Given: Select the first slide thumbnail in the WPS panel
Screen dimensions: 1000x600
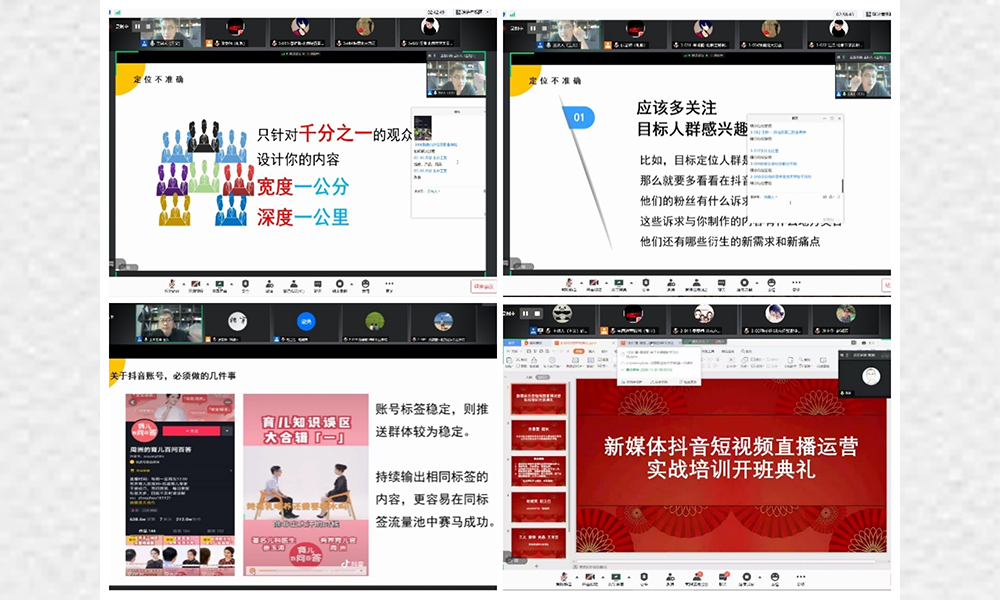Looking at the screenshot, I should 538,400.
